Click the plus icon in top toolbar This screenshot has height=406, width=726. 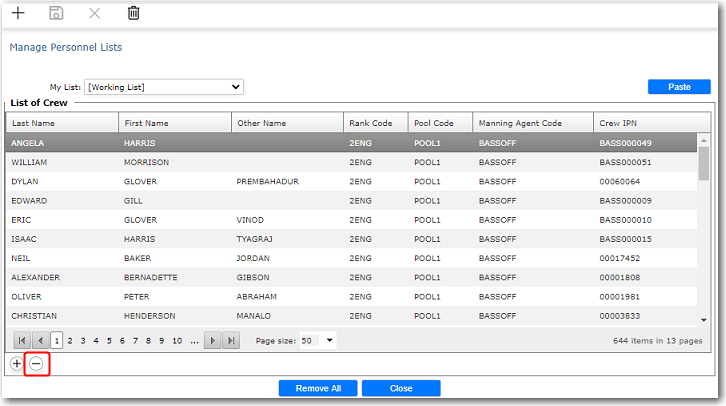[18, 13]
